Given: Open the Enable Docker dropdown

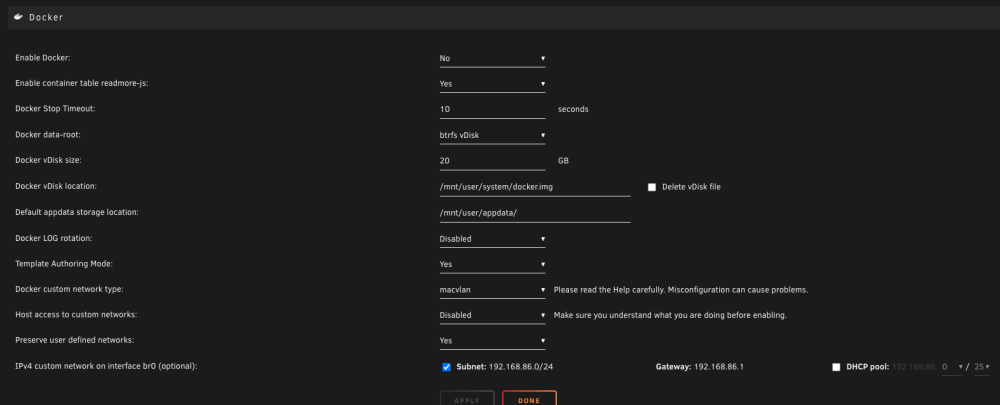Looking at the screenshot, I should tap(492, 58).
